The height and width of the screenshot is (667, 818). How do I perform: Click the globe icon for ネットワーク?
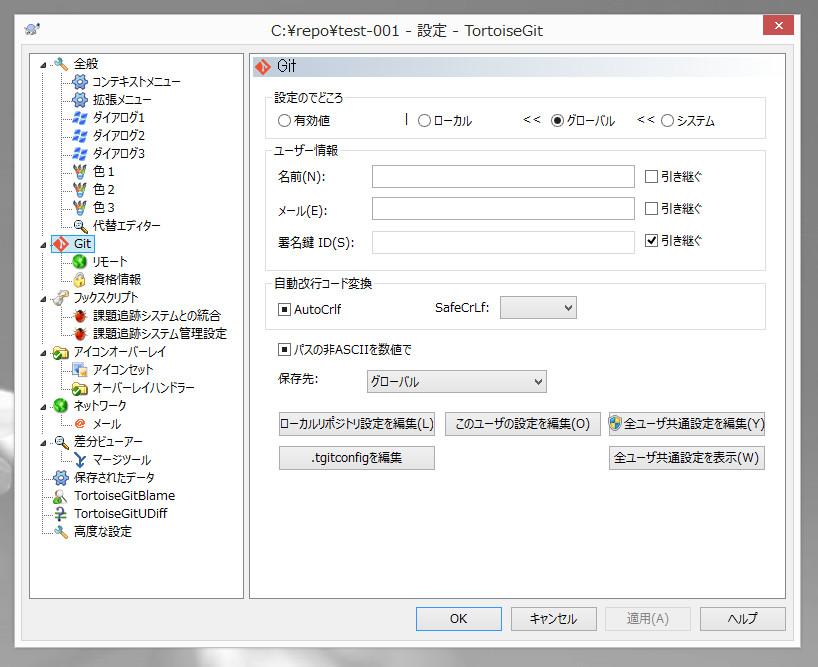[61, 406]
